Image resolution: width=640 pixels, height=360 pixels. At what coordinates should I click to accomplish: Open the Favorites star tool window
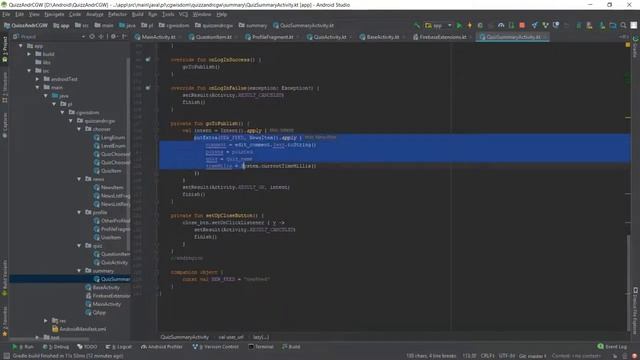pyautogui.click(x=5, y=323)
